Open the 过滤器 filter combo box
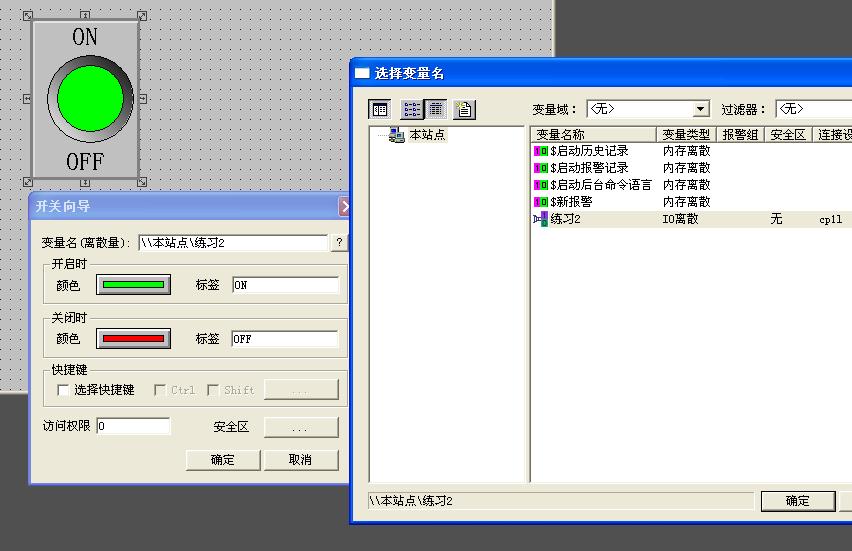Image resolution: width=852 pixels, height=551 pixels. 812,109
